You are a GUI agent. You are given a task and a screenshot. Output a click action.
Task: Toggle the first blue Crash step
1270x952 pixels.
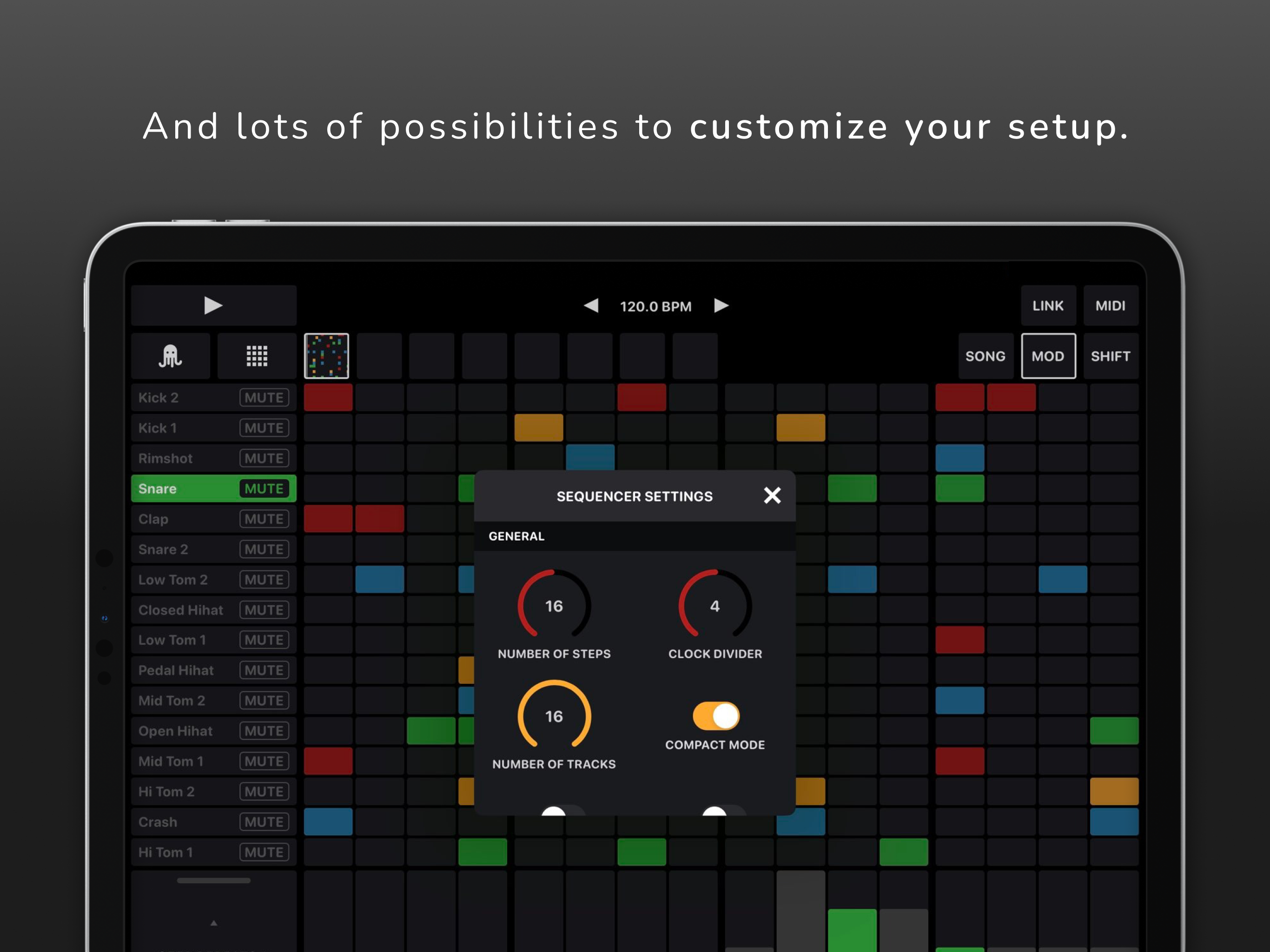point(328,822)
